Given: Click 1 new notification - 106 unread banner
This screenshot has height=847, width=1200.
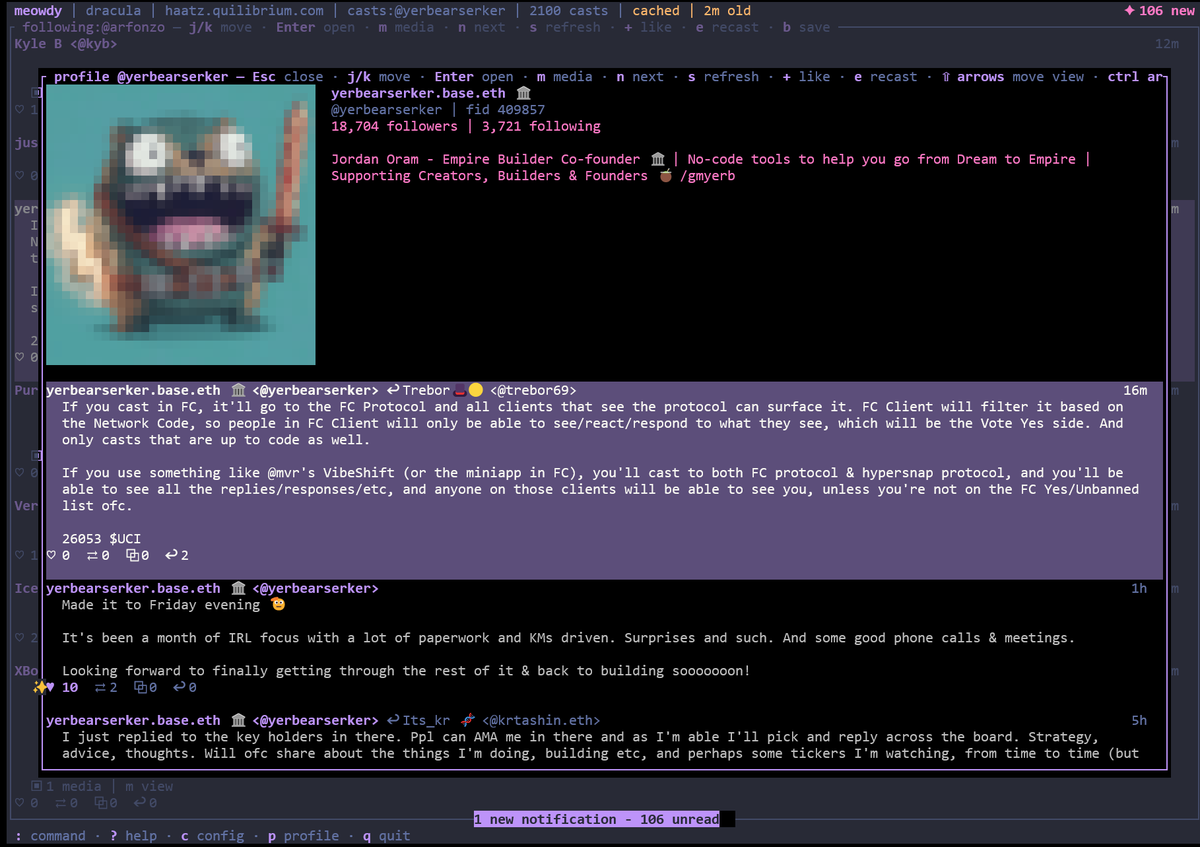Looking at the screenshot, I should pyautogui.click(x=596, y=819).
